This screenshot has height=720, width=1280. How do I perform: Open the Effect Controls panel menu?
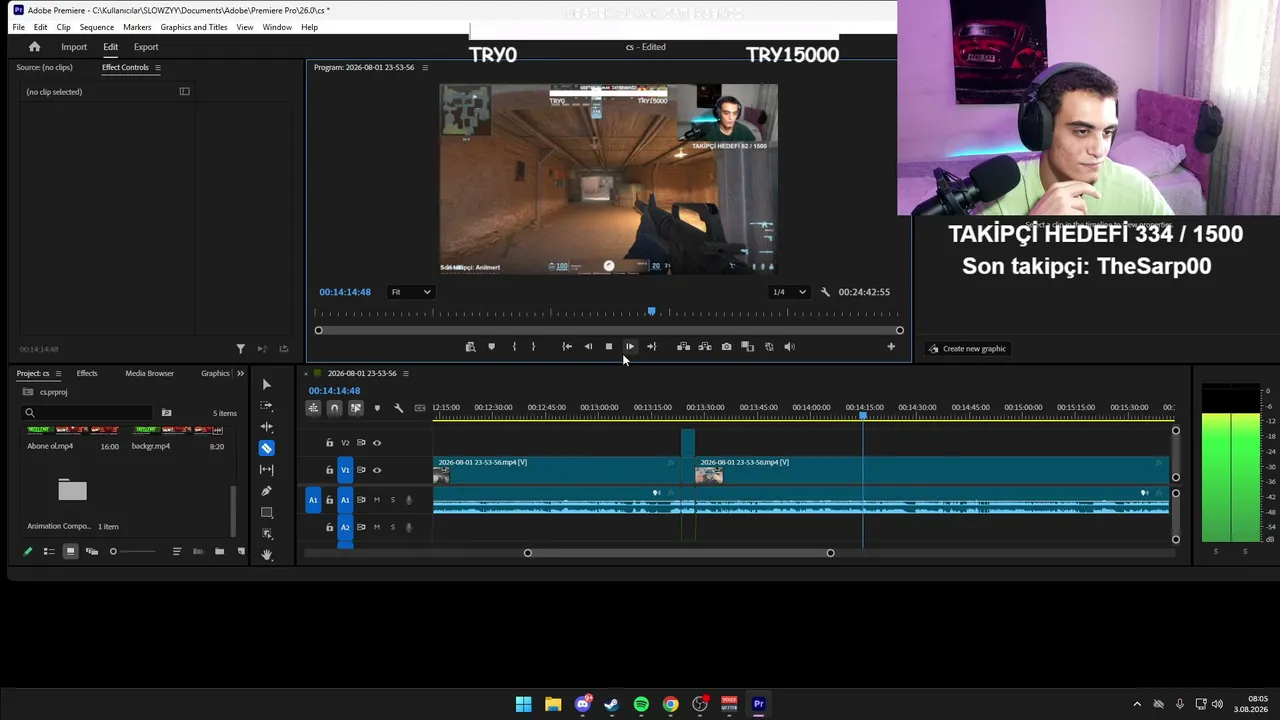tap(157, 68)
